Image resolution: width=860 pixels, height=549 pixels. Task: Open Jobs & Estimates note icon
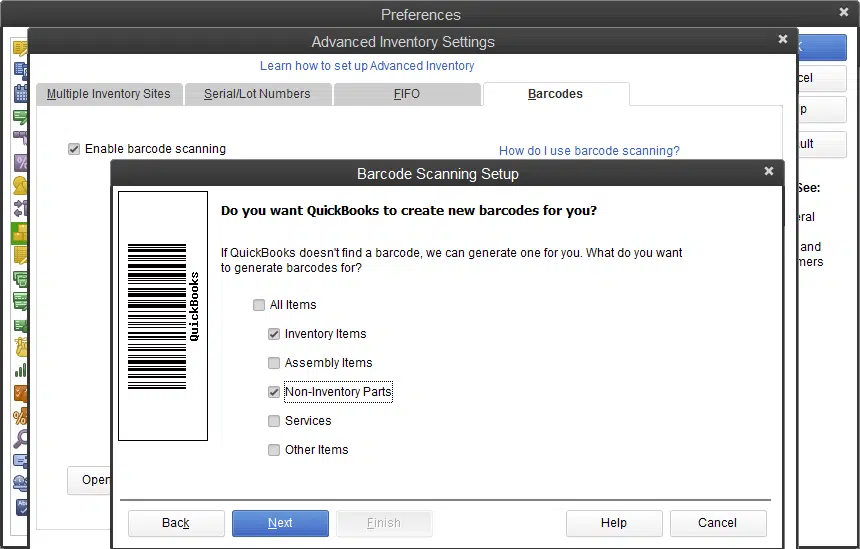coord(20,256)
